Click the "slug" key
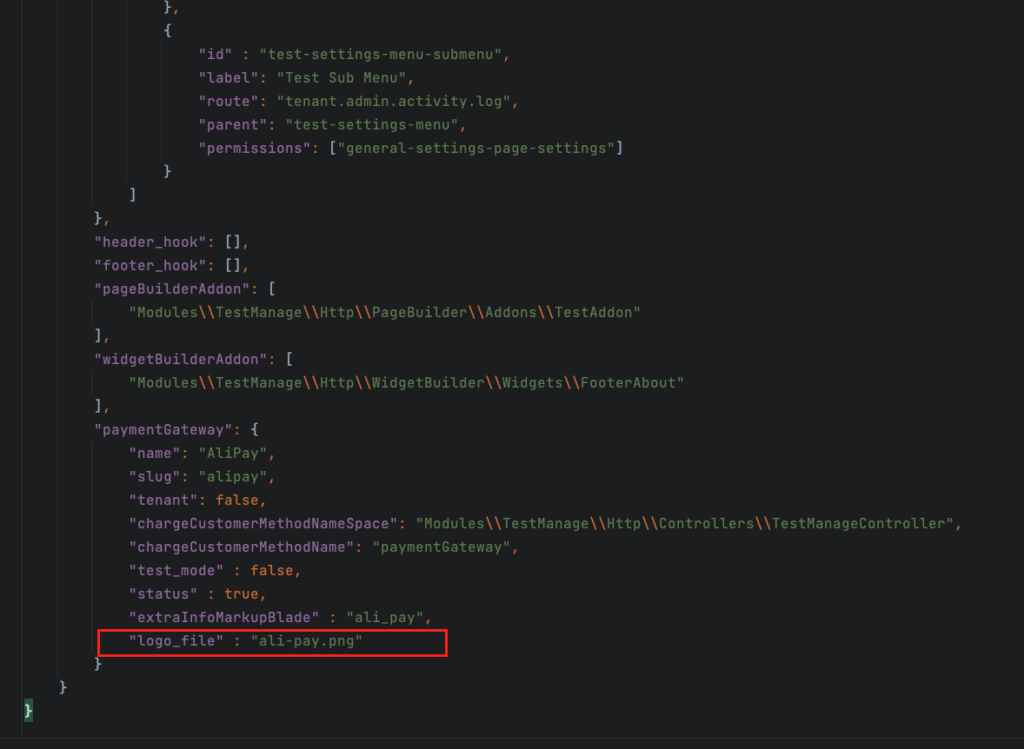The height and width of the screenshot is (749, 1024). [x=155, y=477]
